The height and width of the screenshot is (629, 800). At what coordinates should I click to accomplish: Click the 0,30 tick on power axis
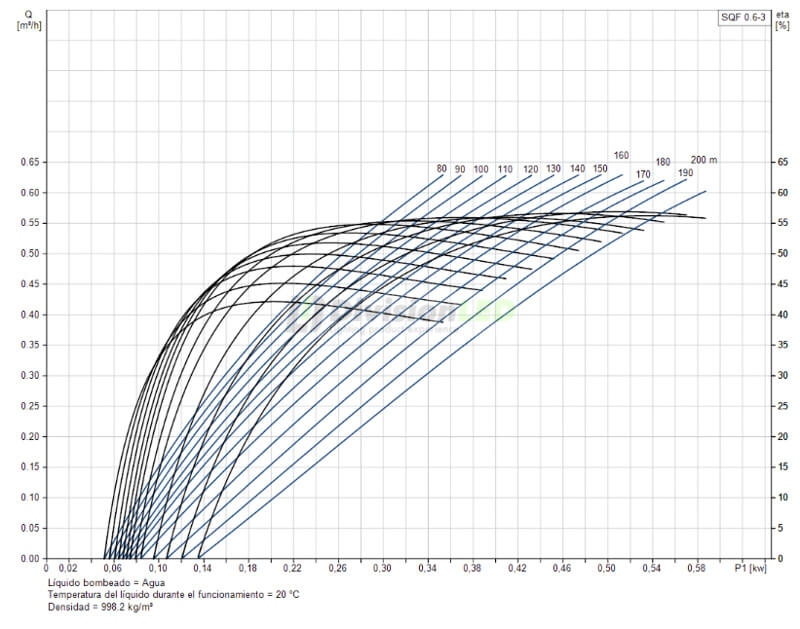(x=382, y=568)
